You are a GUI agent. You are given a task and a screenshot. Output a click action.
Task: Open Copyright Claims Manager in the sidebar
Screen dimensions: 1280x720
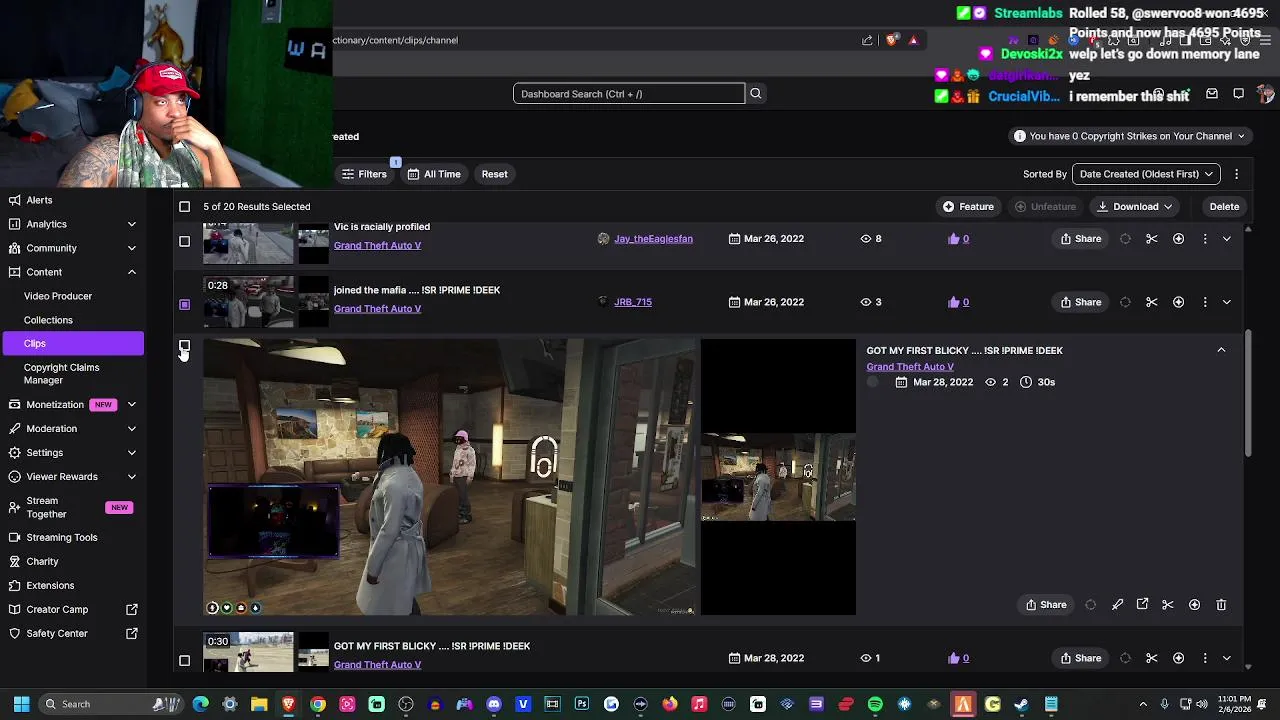pyautogui.click(x=61, y=374)
